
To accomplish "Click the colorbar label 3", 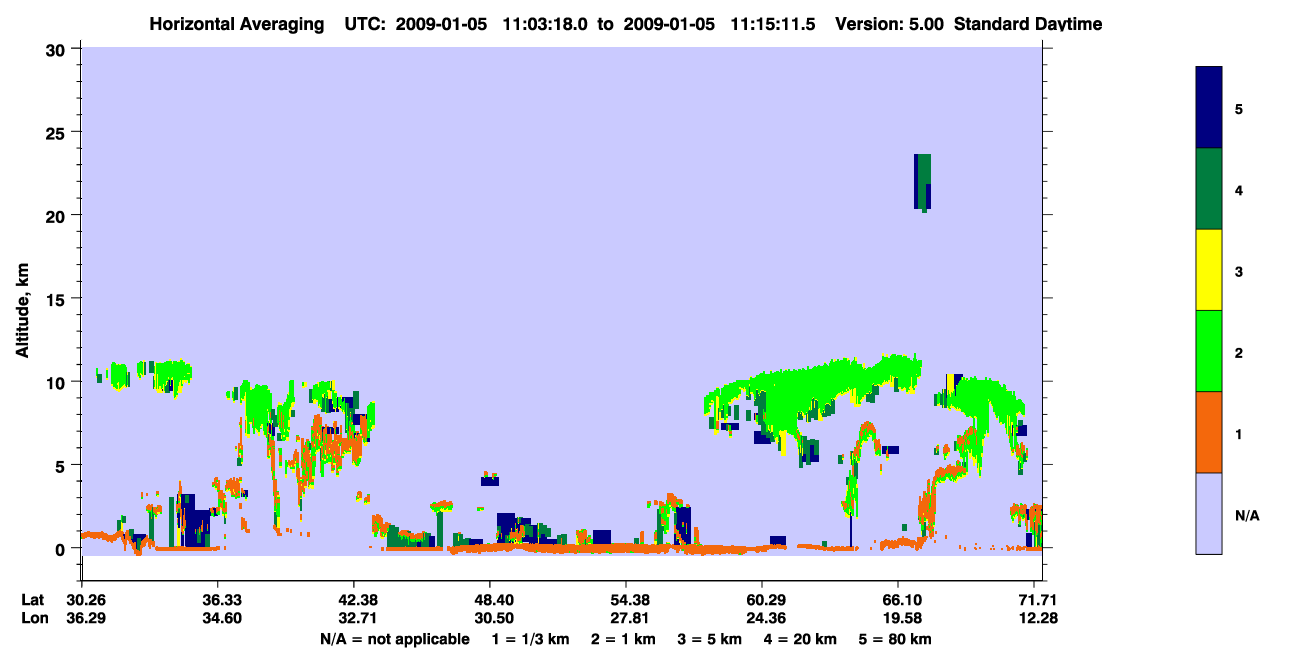I will coord(1239,271).
